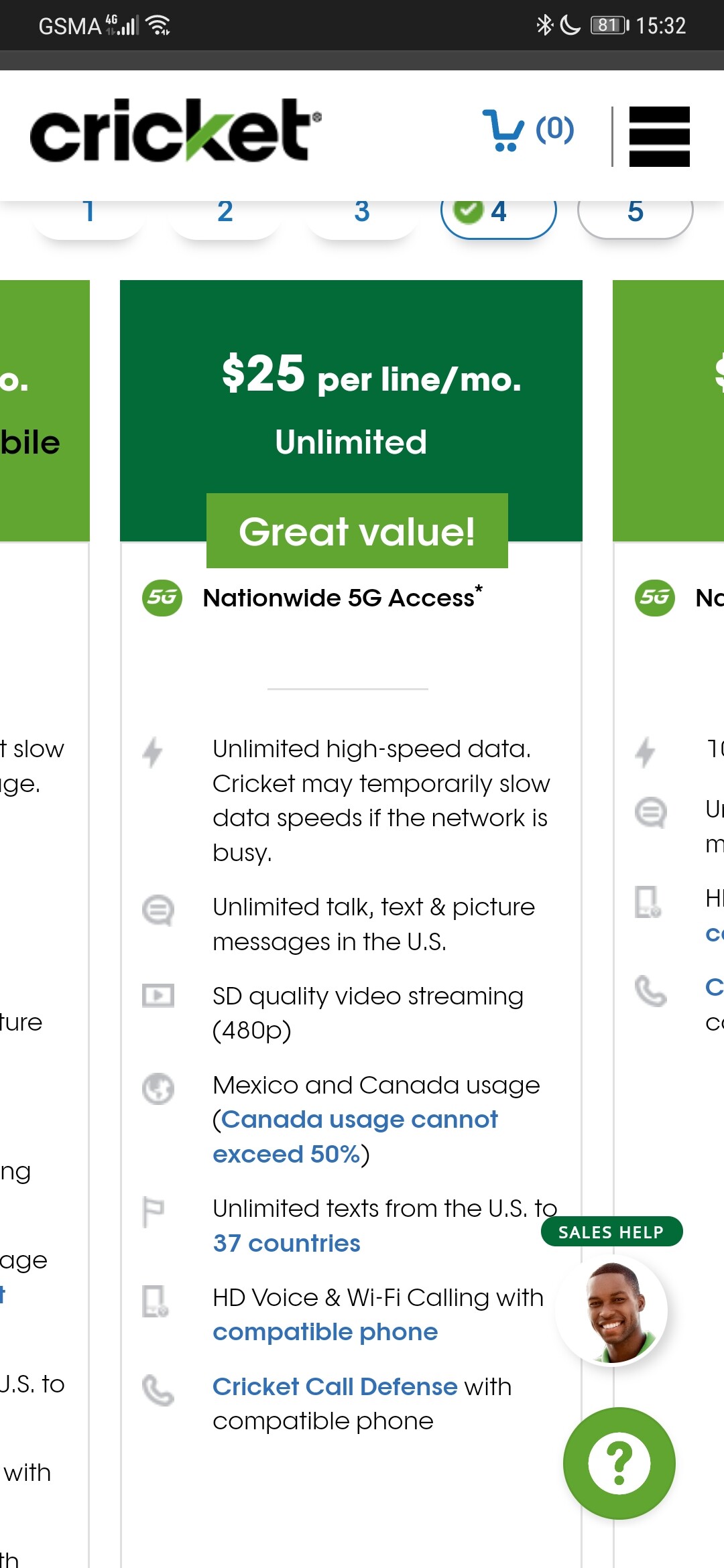Click the SALES HELP label

611,1232
